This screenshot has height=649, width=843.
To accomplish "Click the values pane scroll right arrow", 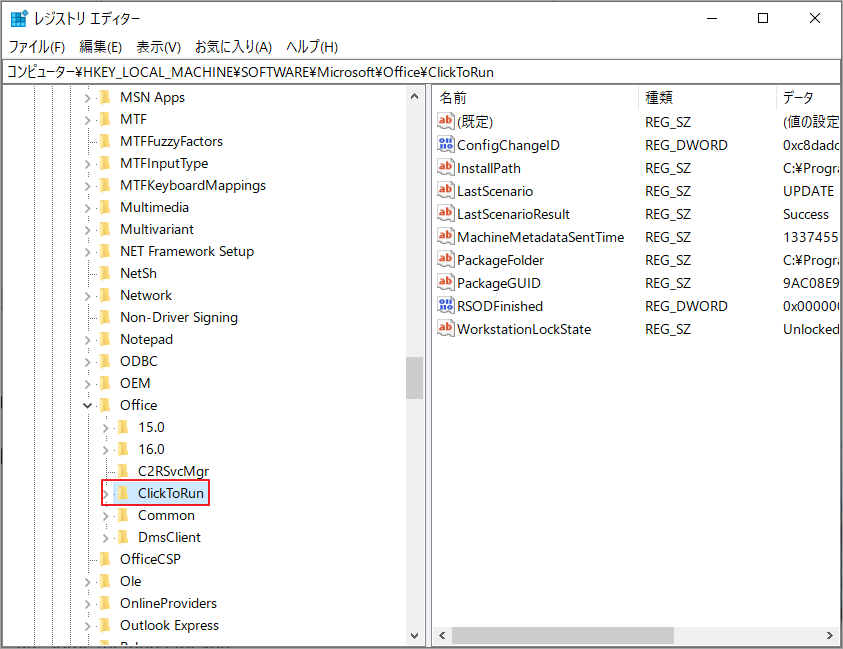I will pos(830,636).
